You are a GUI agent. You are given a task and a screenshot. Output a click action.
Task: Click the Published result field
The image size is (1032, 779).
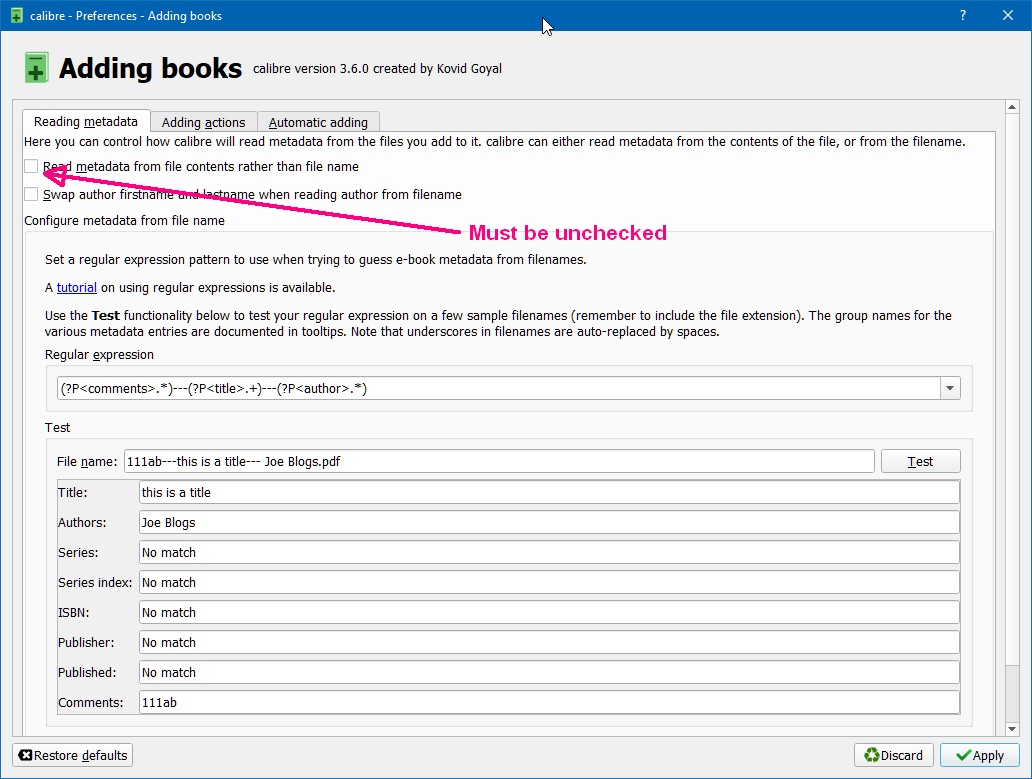549,672
